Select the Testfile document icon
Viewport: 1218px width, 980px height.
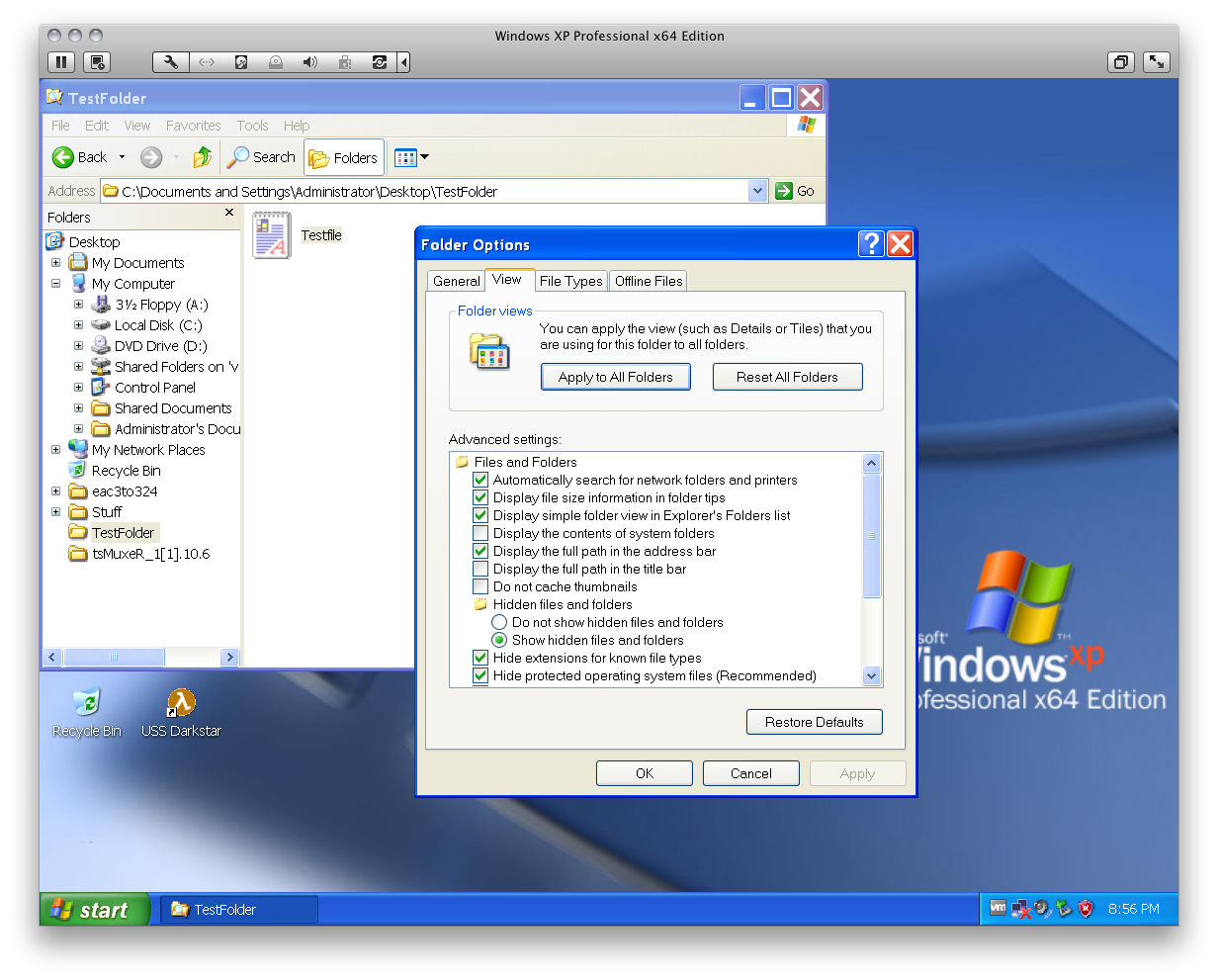[x=272, y=235]
